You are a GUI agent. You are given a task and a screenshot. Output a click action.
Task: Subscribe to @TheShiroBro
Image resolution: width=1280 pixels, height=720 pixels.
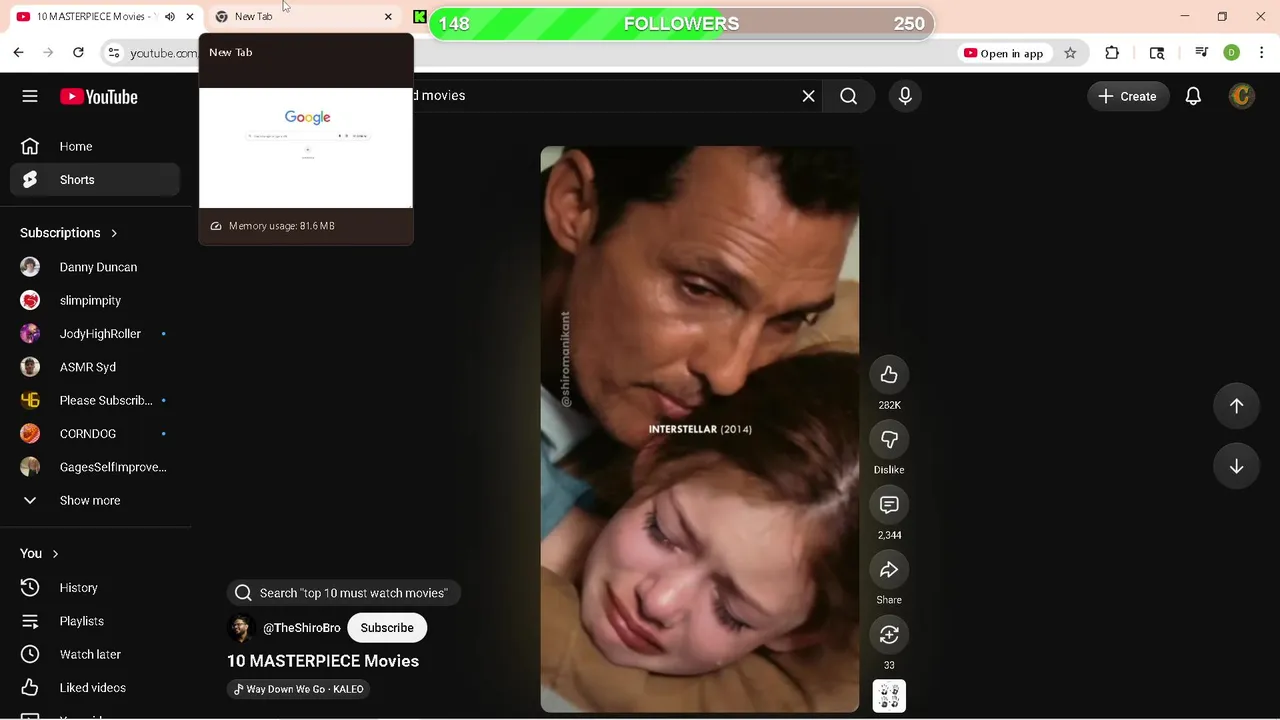click(387, 628)
